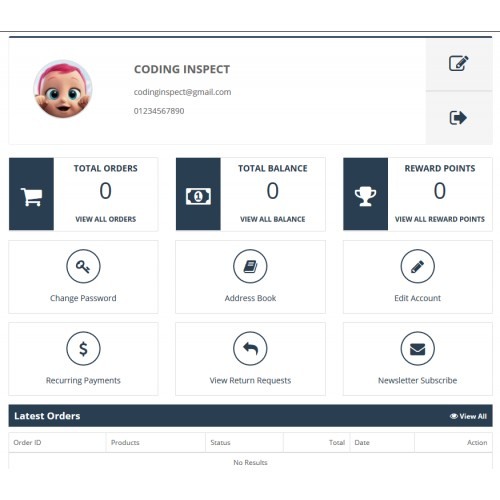Viewport: 500px width, 500px height.
Task: Click the dollar sign Recurring Payments icon
Action: [83, 349]
